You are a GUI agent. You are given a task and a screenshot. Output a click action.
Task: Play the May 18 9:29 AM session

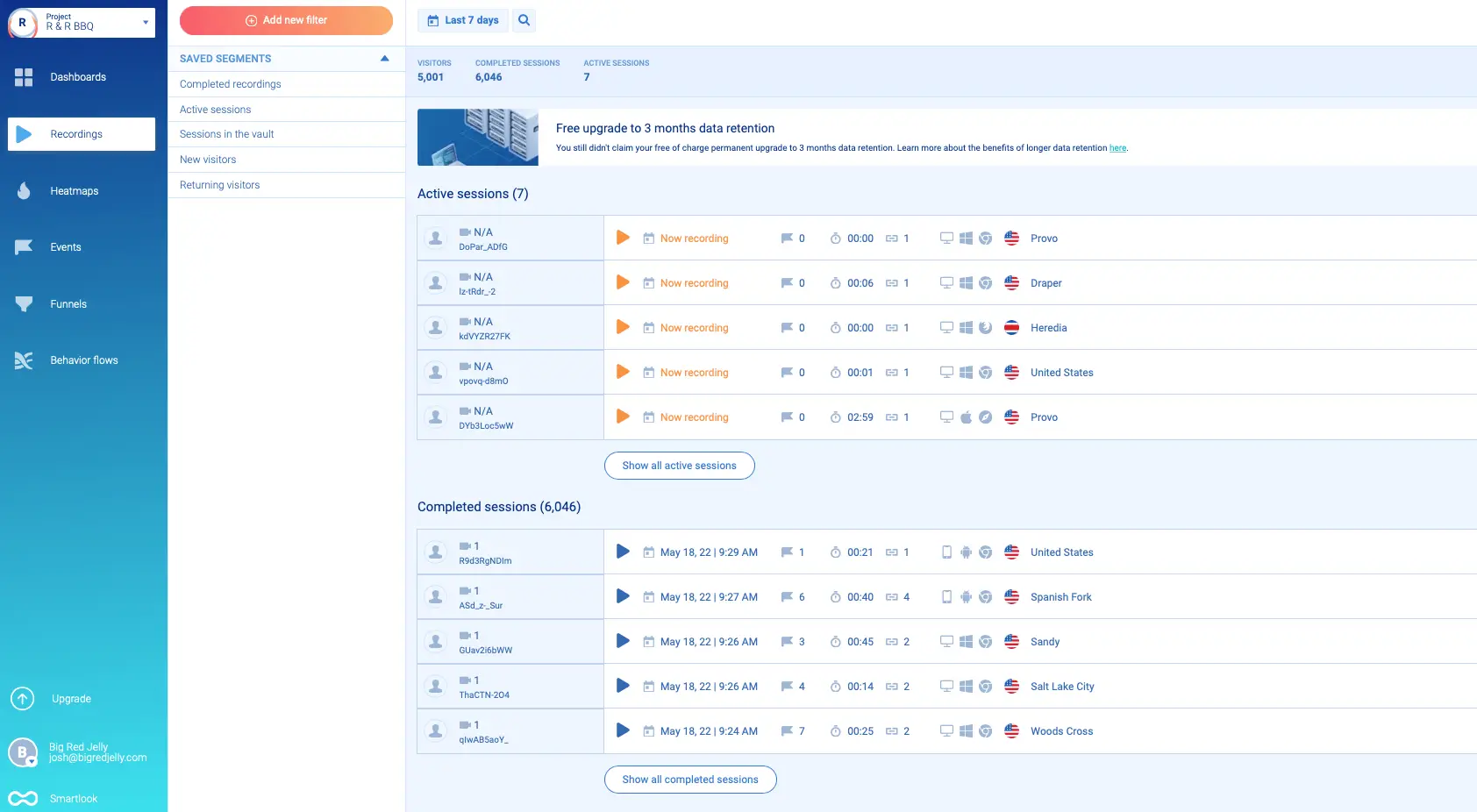coord(623,552)
